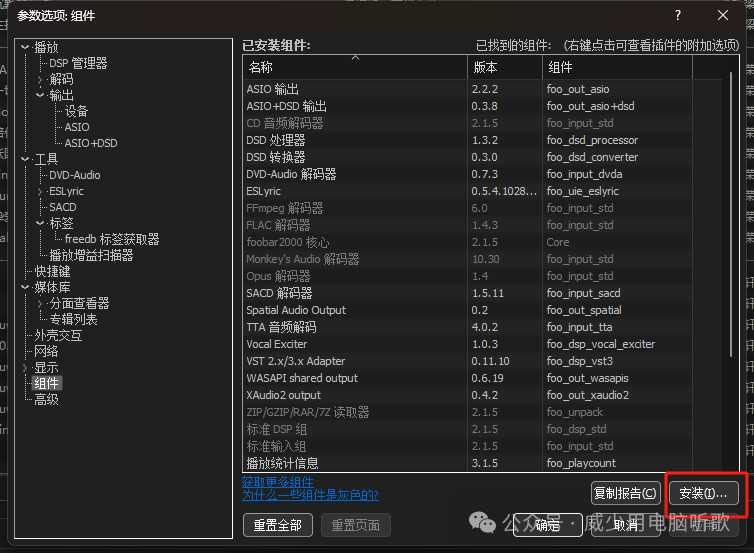Expand the 显示 tree node

pos(25,367)
